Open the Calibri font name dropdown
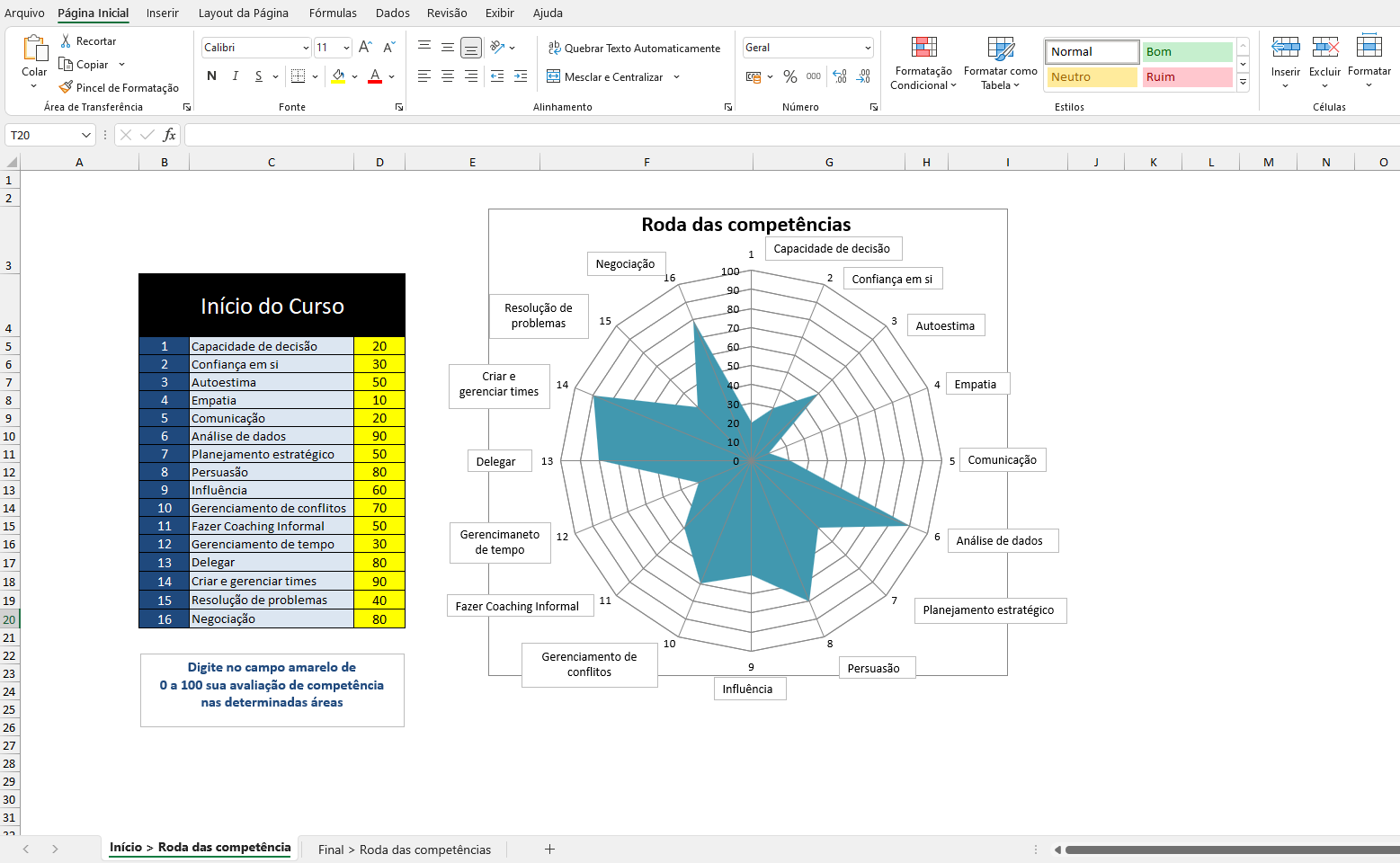The width and height of the screenshot is (1400, 863). click(306, 48)
